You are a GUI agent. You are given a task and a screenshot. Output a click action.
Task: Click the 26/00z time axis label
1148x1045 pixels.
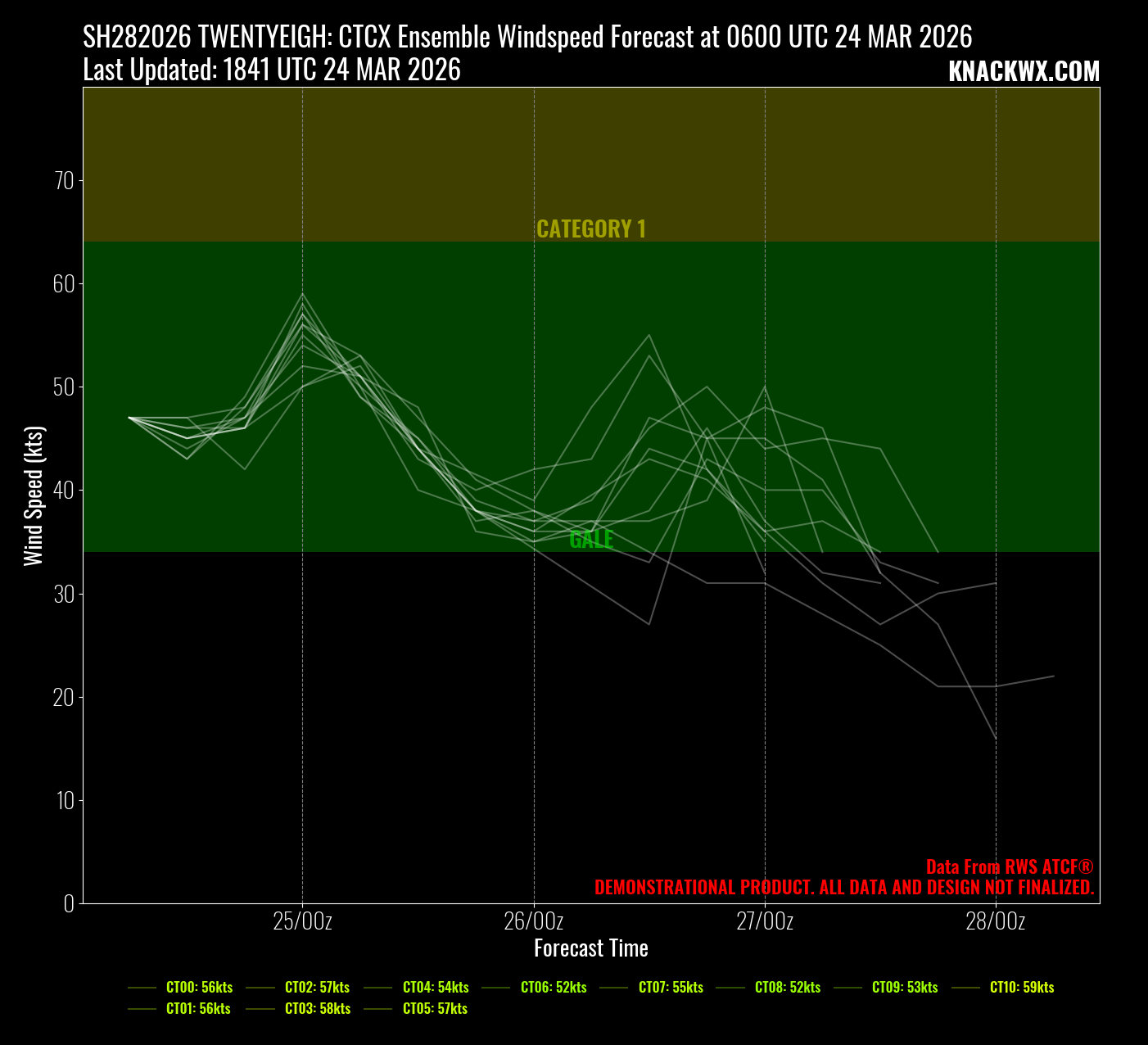[534, 921]
